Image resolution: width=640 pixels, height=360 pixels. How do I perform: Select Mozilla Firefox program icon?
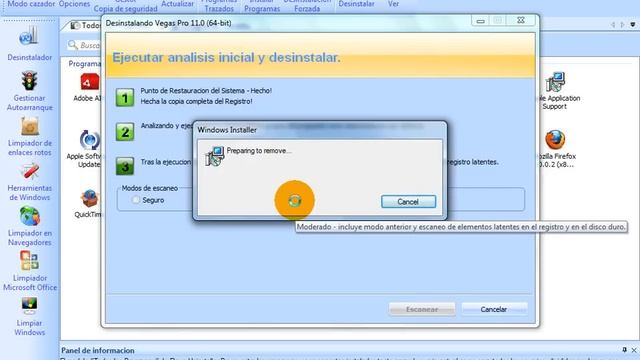pyautogui.click(x=555, y=140)
